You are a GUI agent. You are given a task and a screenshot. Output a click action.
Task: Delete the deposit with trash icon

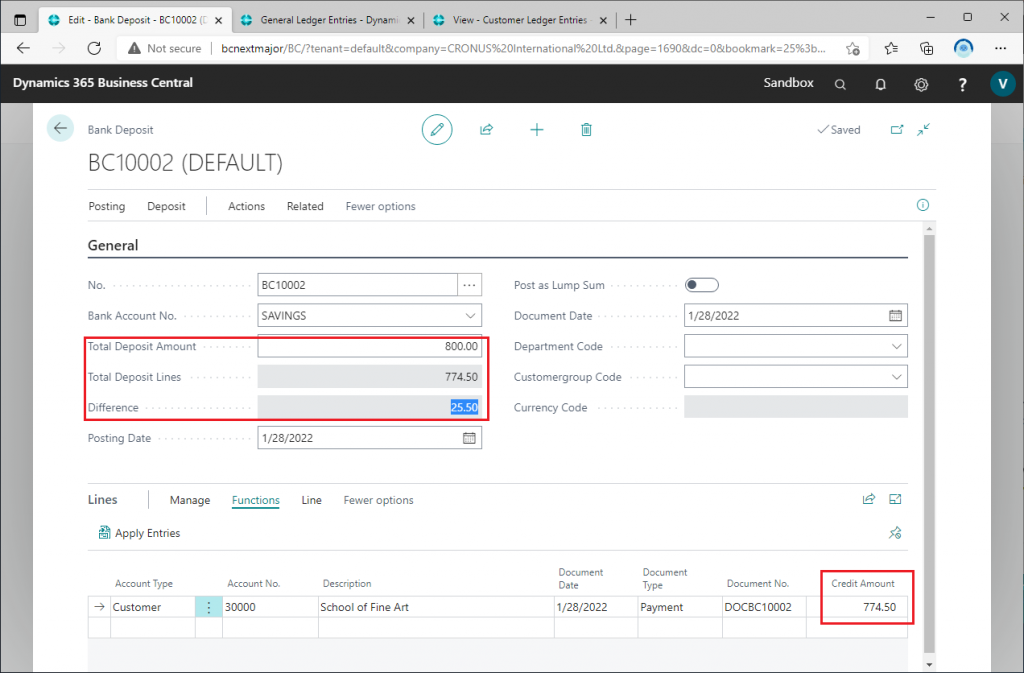pos(586,129)
